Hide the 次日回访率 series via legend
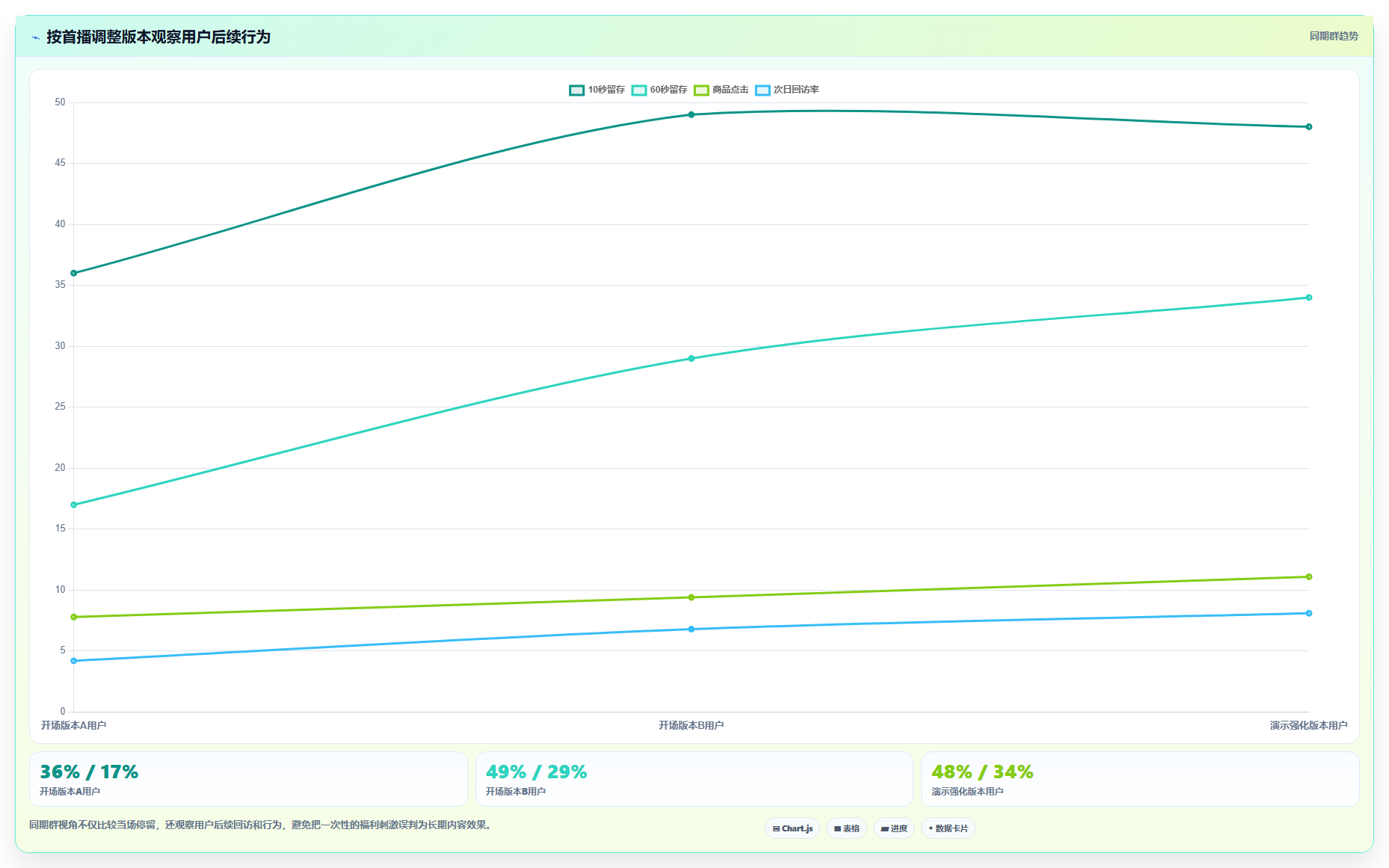1389x868 pixels. pos(786,90)
